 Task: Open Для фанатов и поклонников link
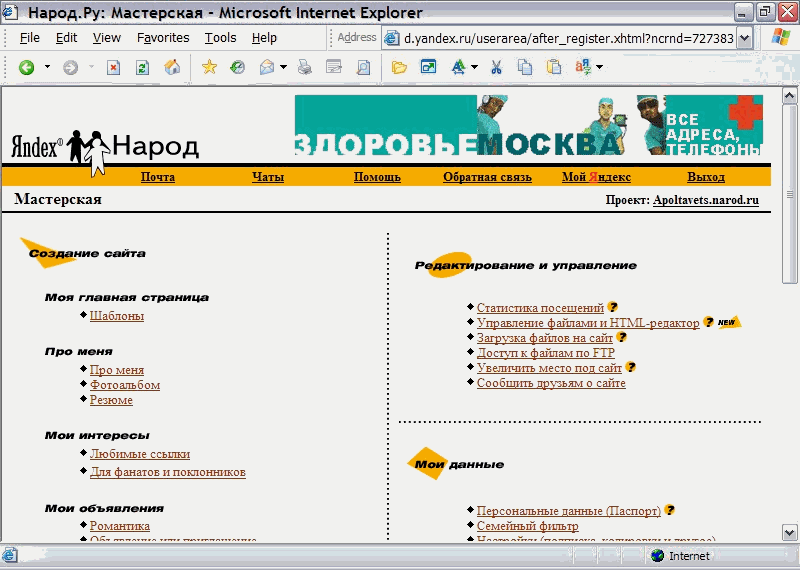168,472
